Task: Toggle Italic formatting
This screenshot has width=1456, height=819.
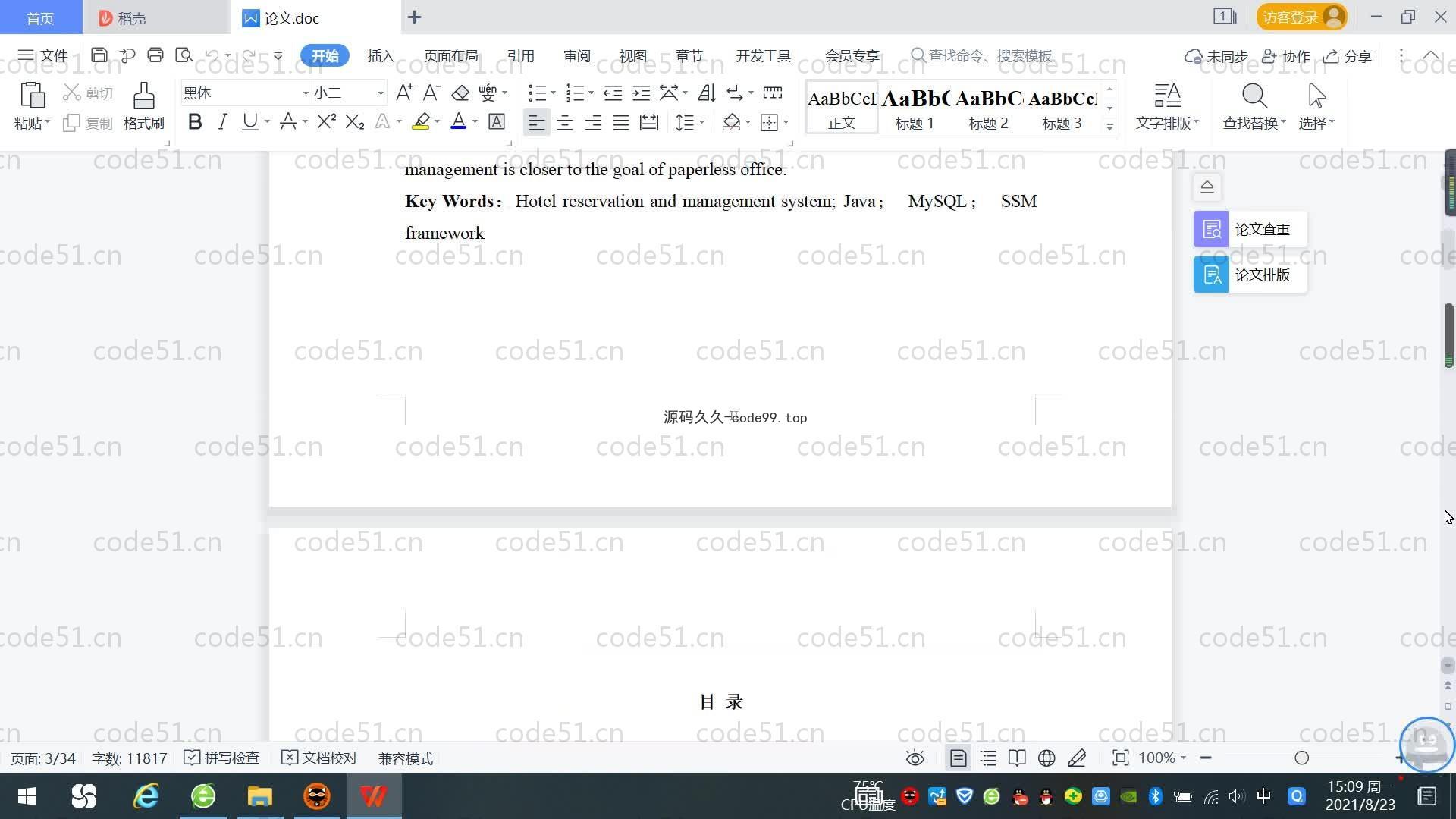Action: pos(222,122)
